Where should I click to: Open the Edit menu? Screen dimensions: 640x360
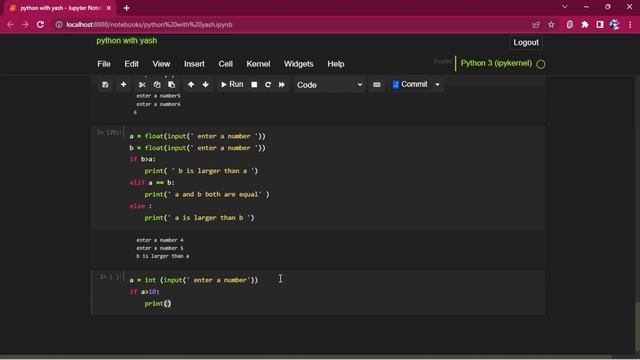[x=131, y=64]
